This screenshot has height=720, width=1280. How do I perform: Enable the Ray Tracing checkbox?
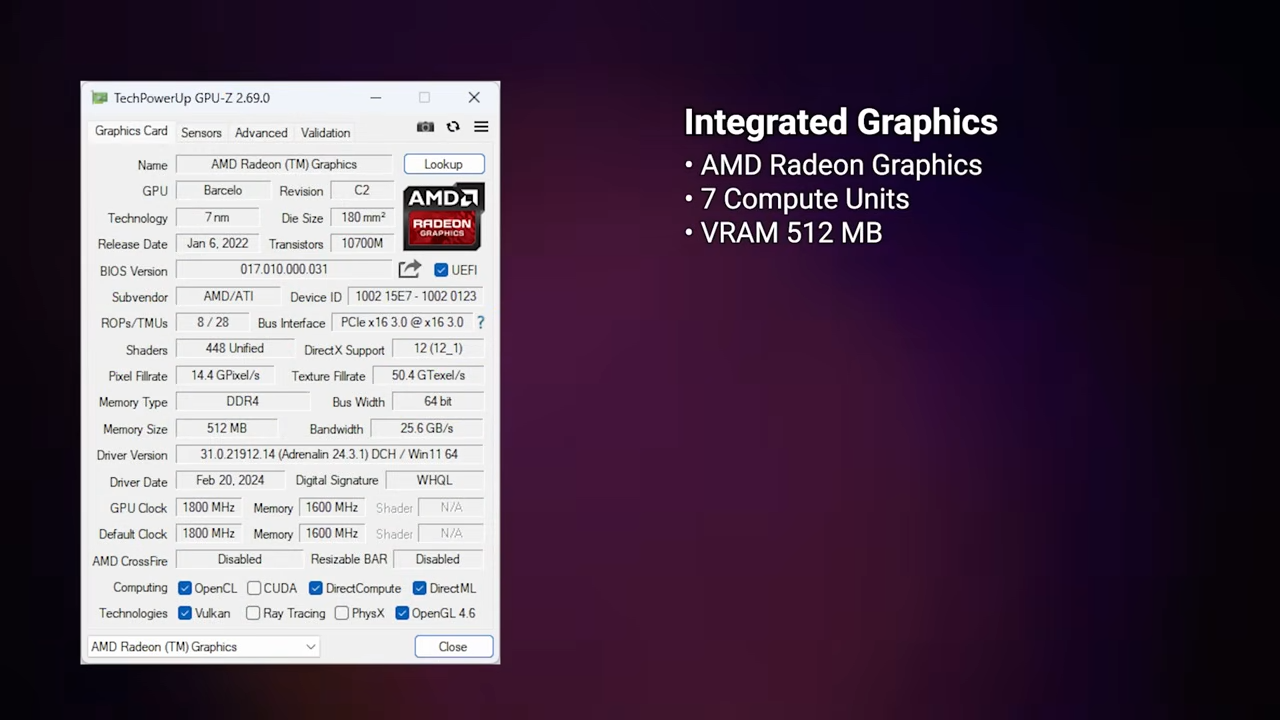pos(253,613)
